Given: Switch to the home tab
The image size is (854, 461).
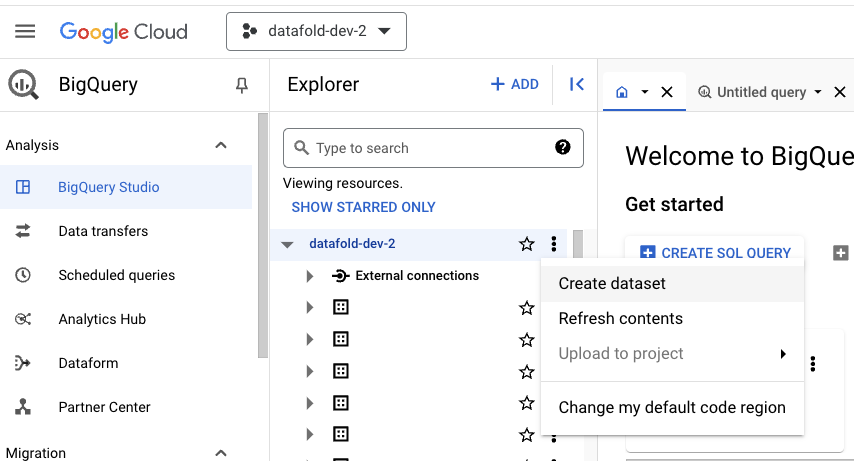Looking at the screenshot, I should coord(622,92).
